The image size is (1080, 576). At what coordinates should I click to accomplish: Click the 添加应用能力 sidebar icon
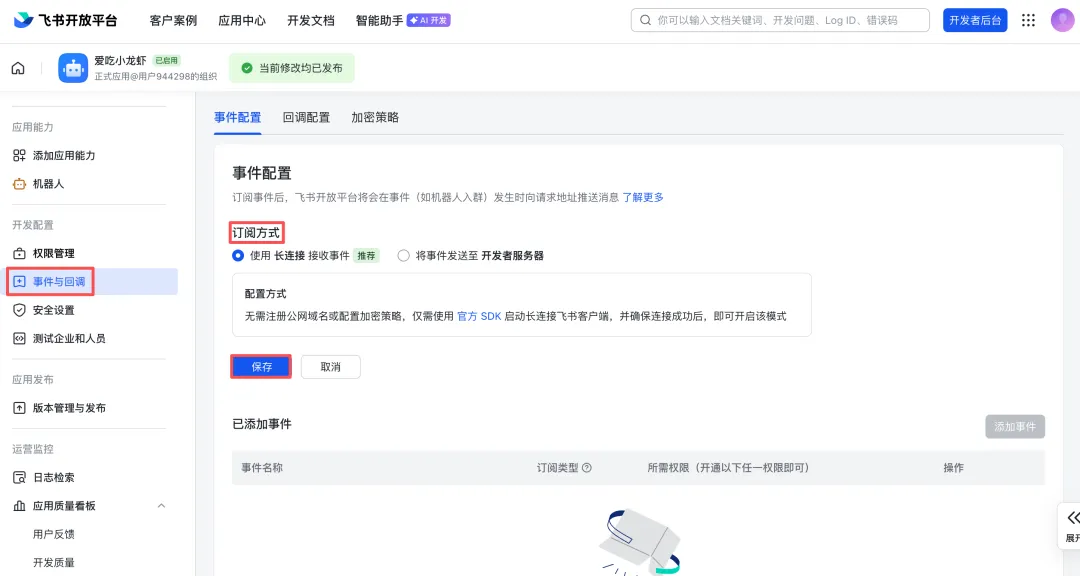pos(19,155)
